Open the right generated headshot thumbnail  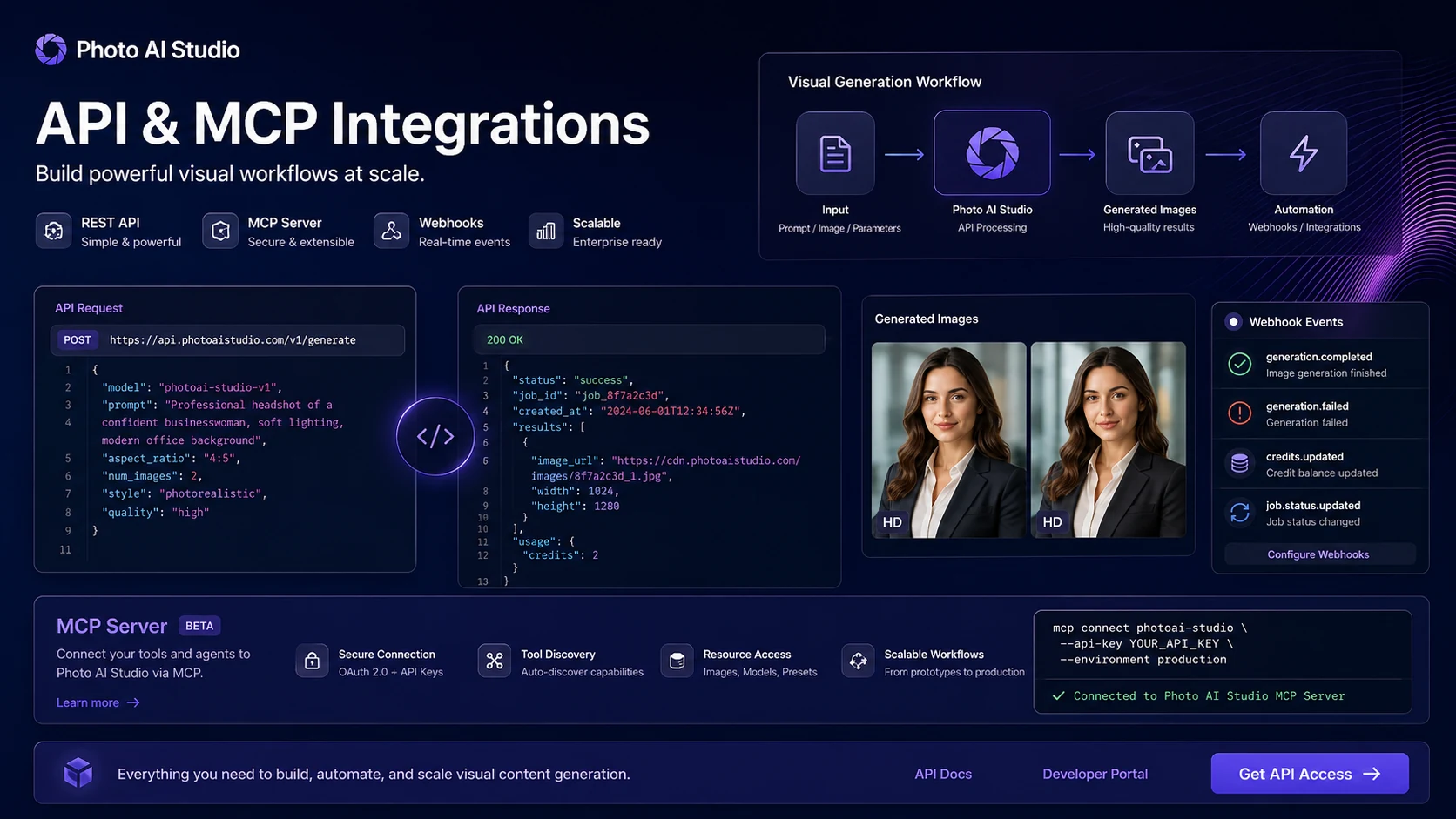1109,440
